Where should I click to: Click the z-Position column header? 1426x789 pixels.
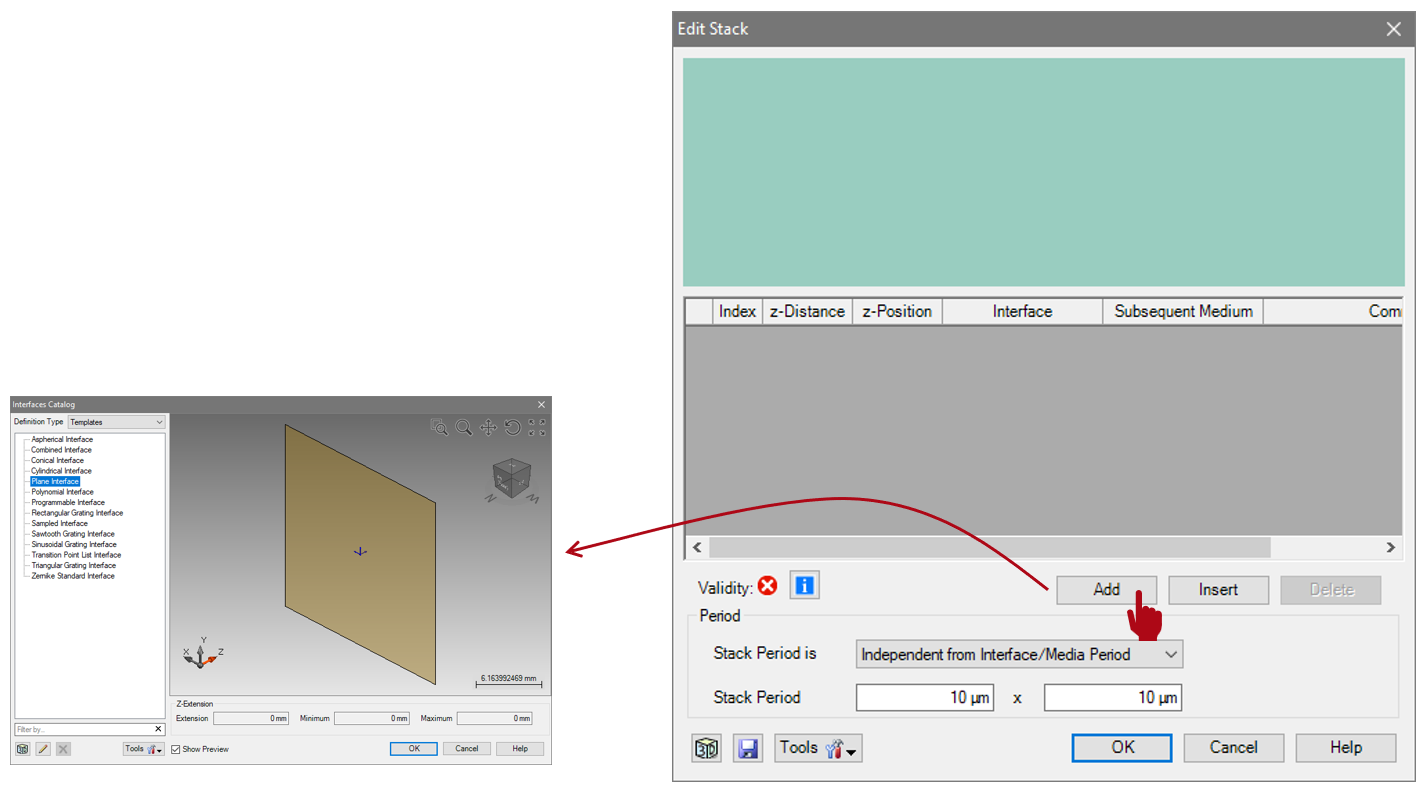click(x=897, y=311)
